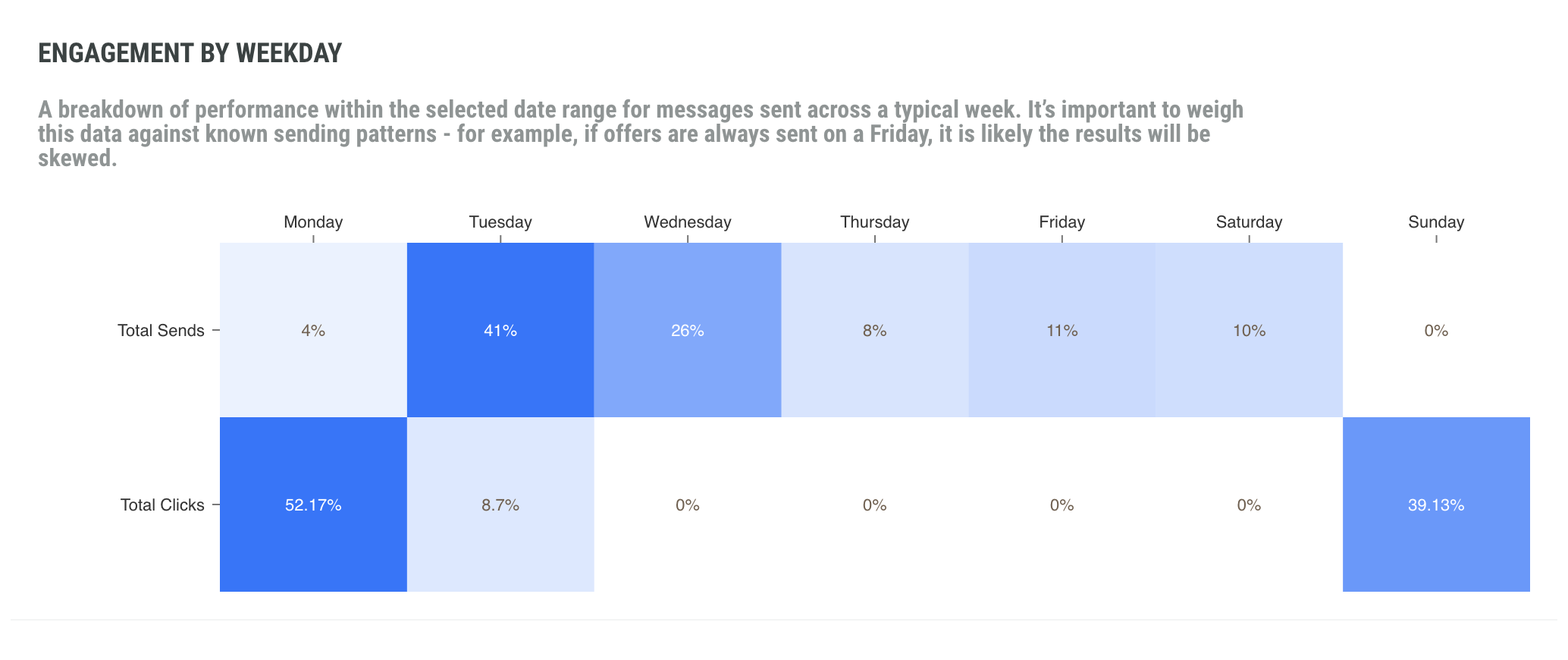
Task: Click the Monday Total Sends 4% cell
Action: 313,330
